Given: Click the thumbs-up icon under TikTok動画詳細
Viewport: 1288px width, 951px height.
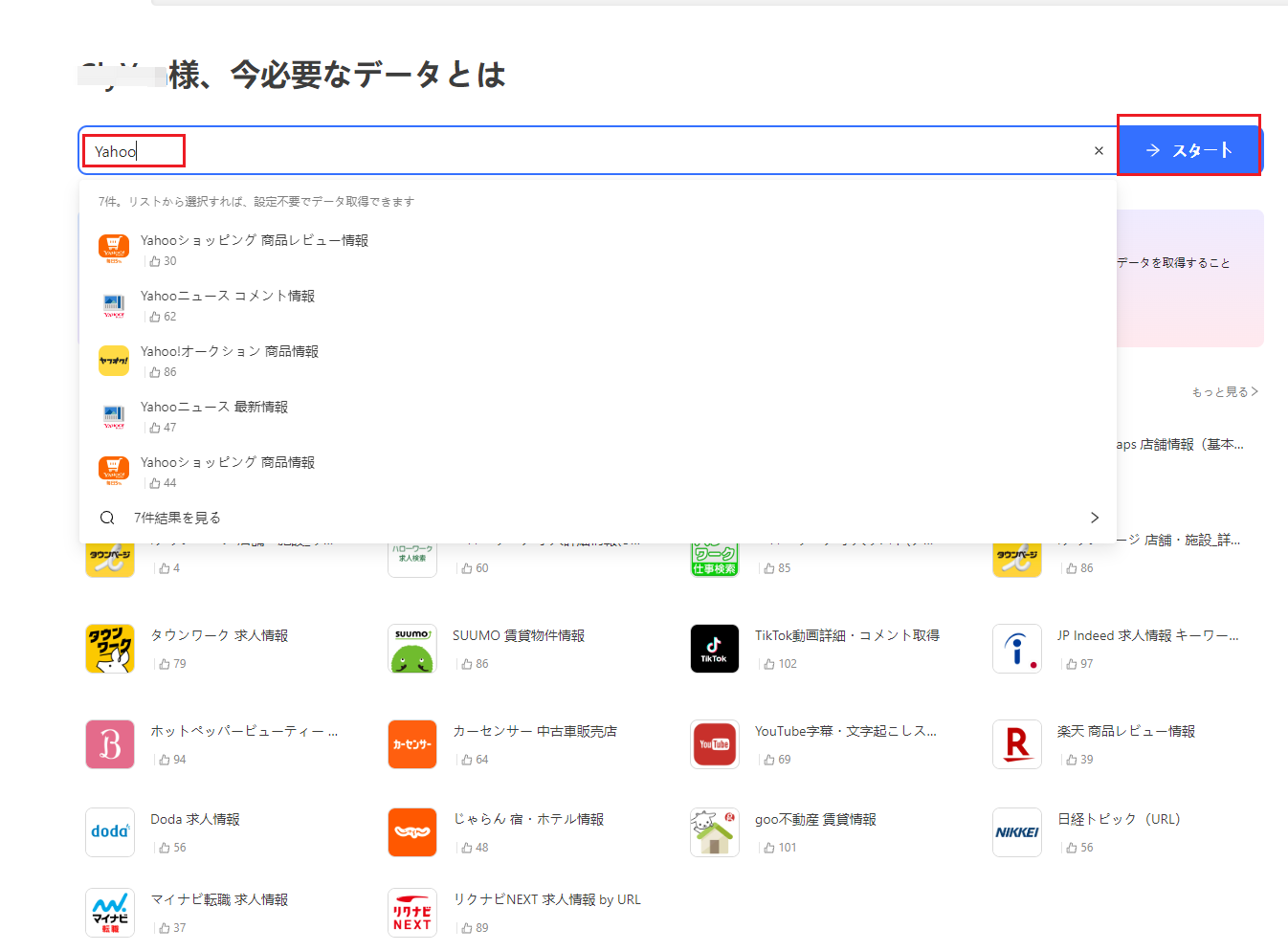Looking at the screenshot, I should click(x=769, y=664).
